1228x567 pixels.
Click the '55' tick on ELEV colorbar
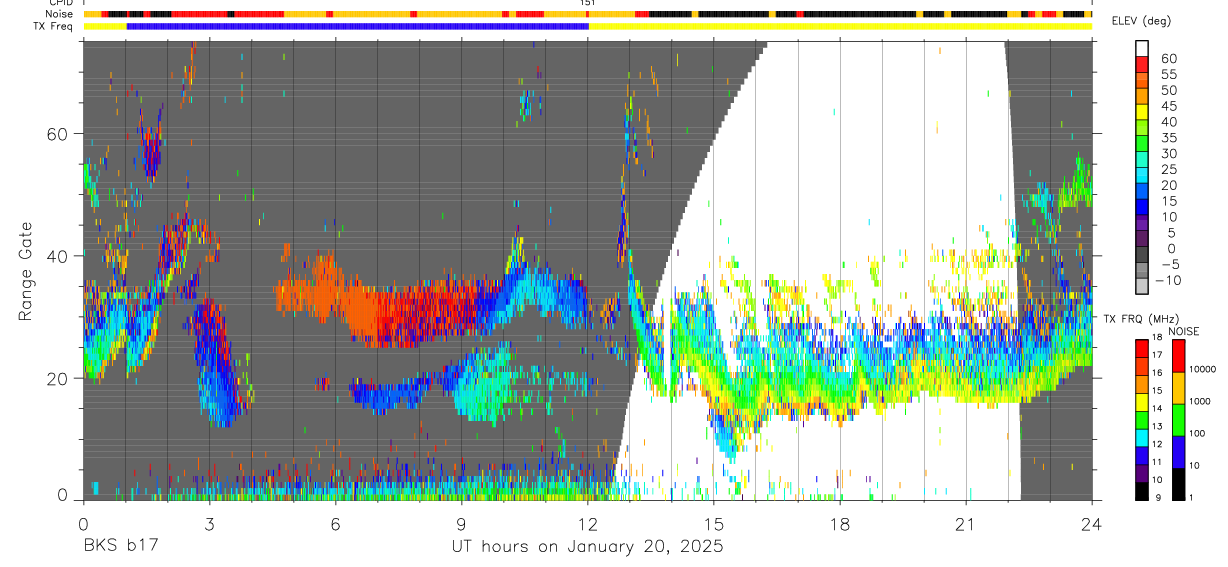[x=1170, y=74]
